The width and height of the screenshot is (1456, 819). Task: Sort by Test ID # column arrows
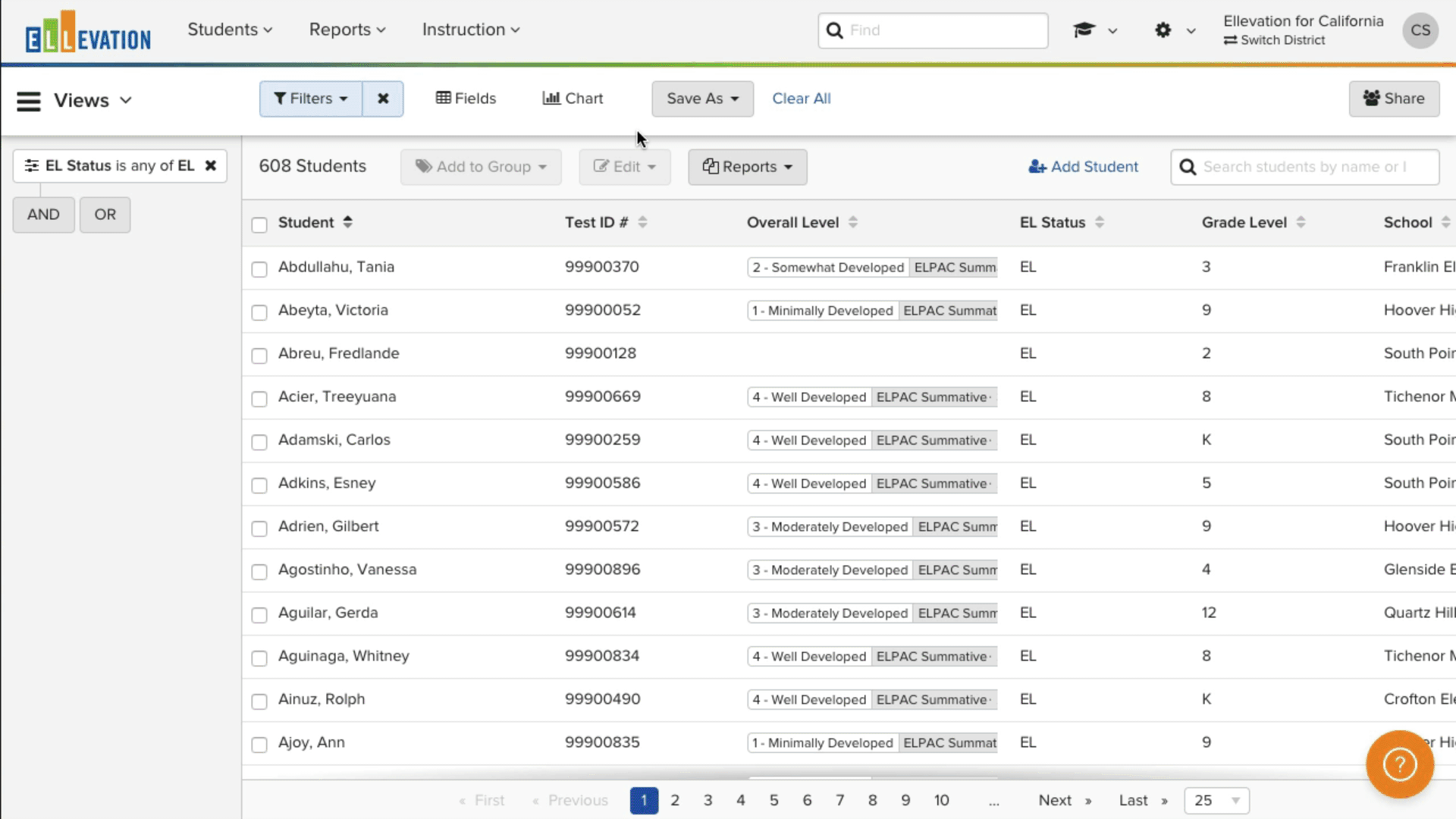(642, 222)
